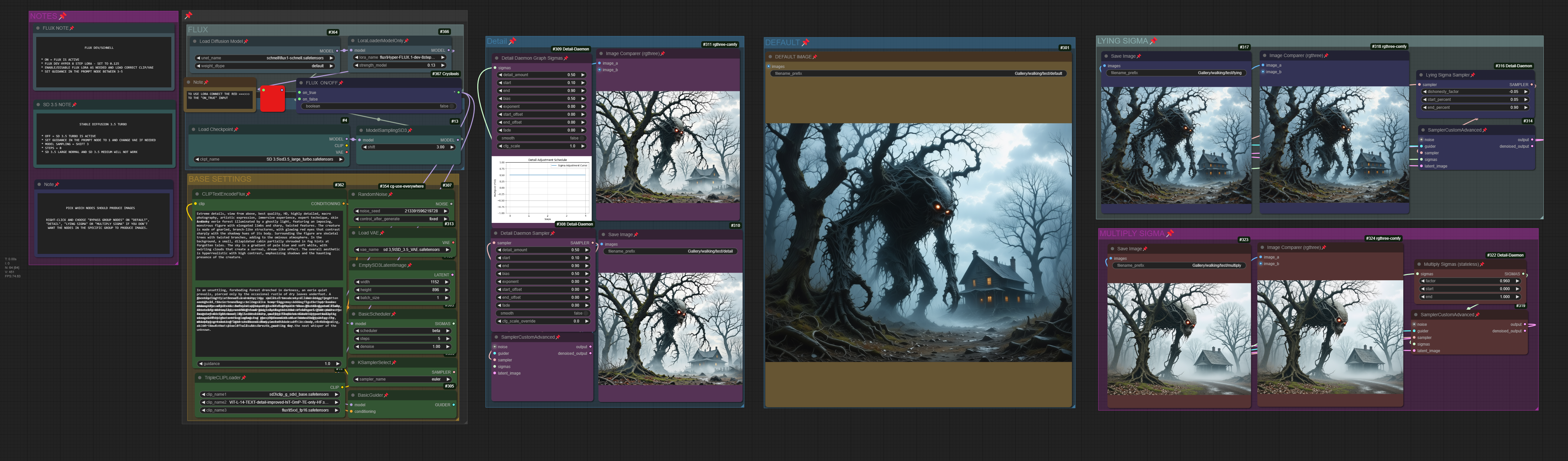Click the pin on KSamplerSelect node
The image size is (1568, 461).
tap(394, 362)
